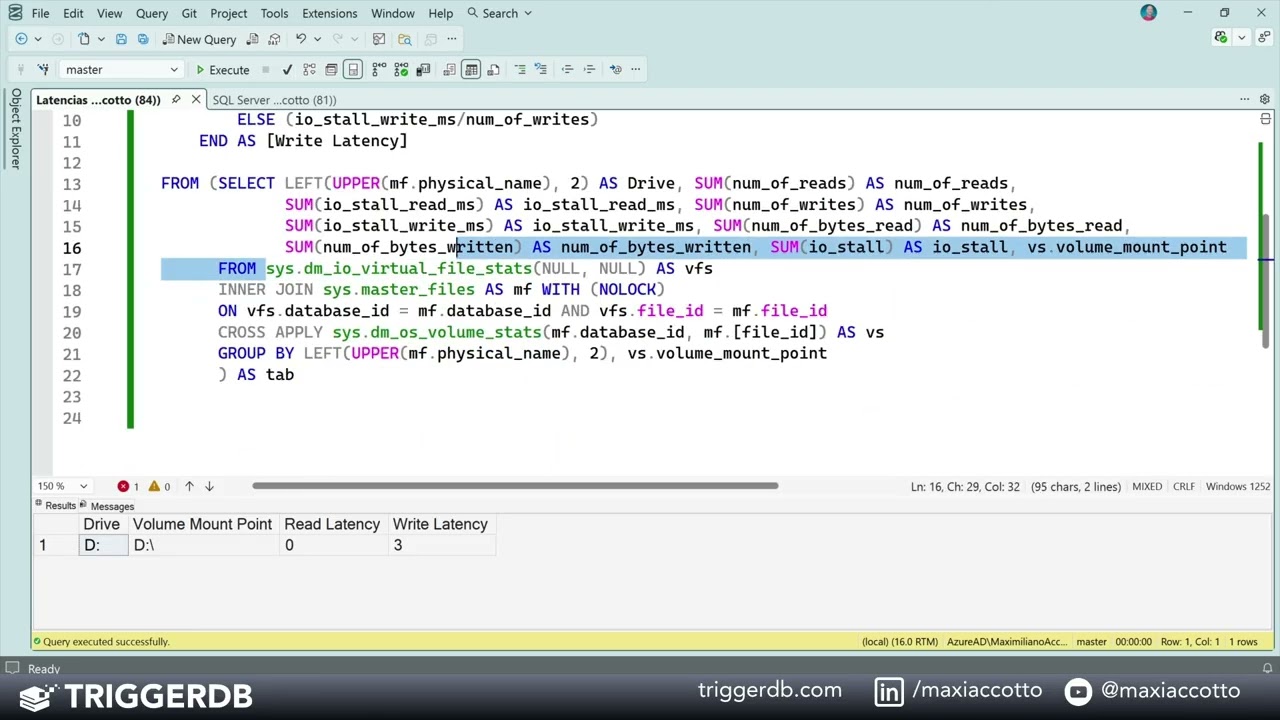Select the Results tab
This screenshot has width=1280, height=720.
(x=55, y=506)
